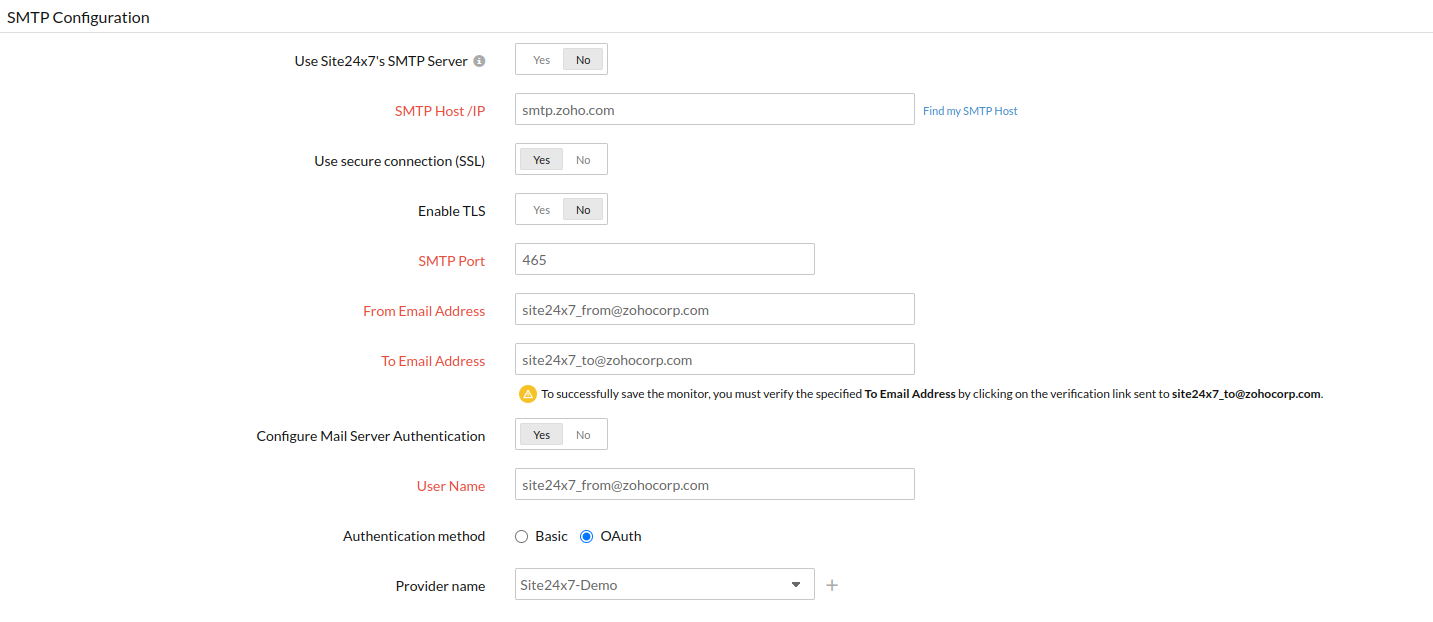
Task: Click the To Email Address input field
Action: 714,359
